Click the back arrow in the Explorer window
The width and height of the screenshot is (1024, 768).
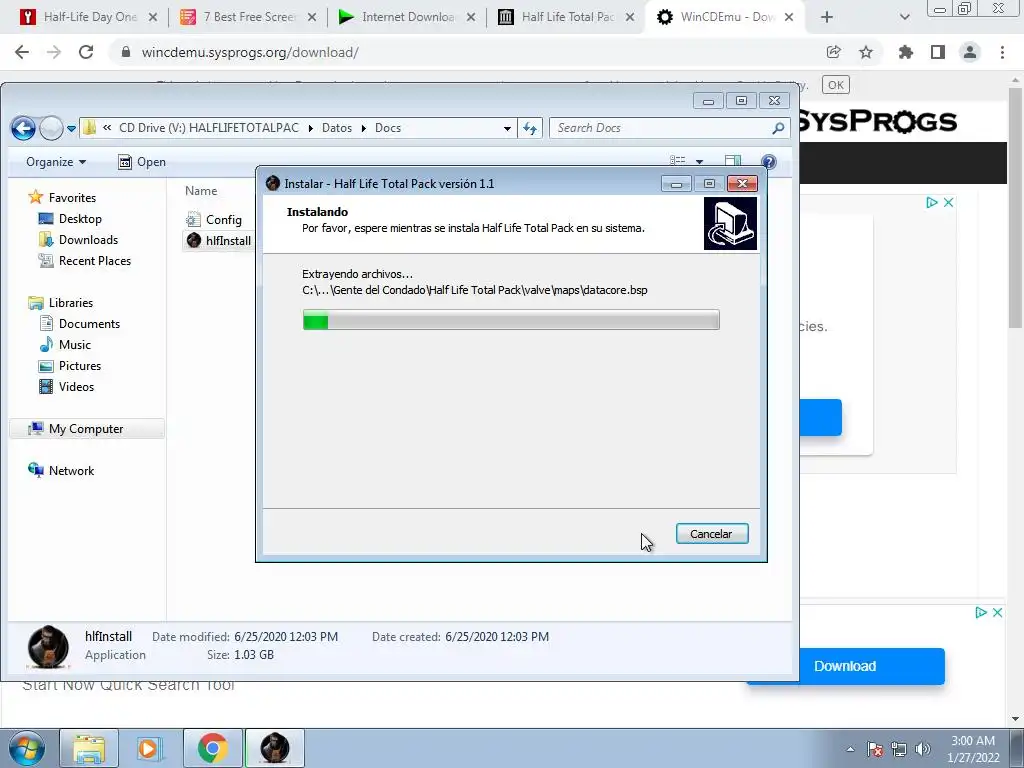[24, 128]
